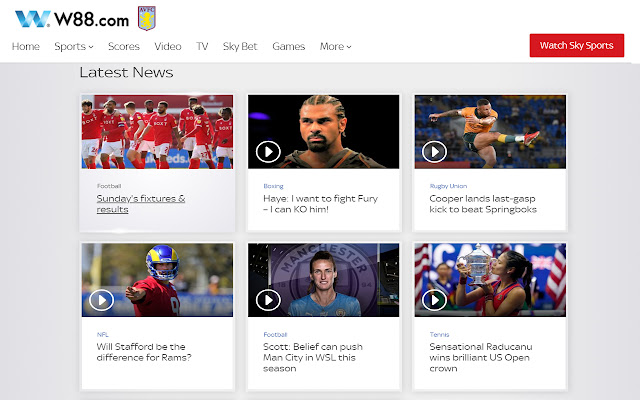Open Sky Bet from navigation

click(x=240, y=46)
